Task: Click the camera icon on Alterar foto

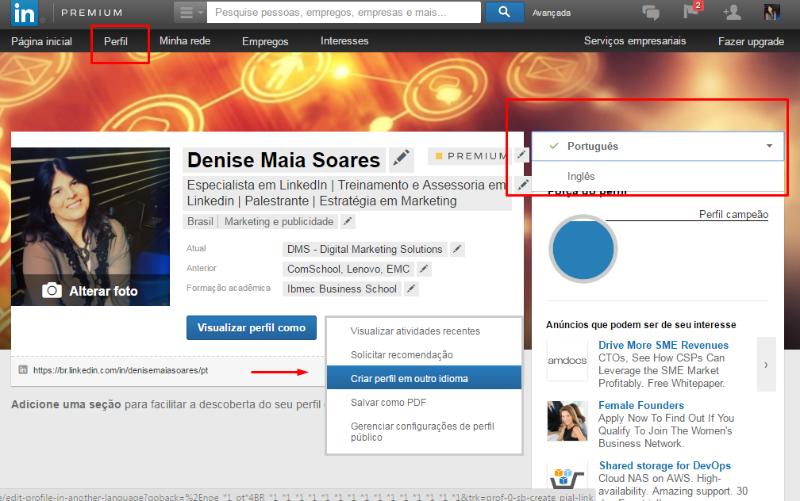Action: (52, 290)
